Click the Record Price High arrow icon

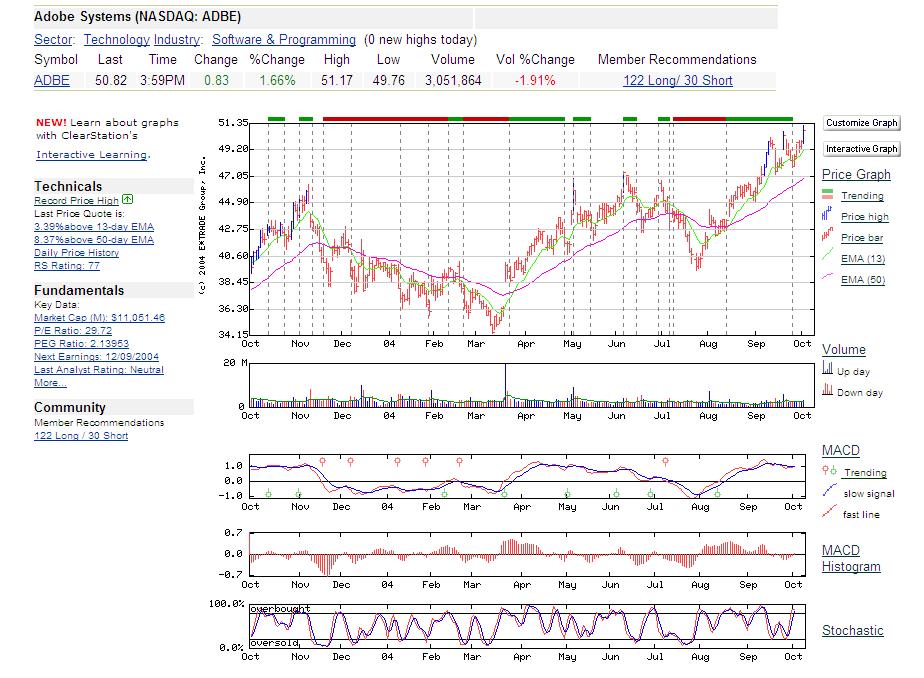point(127,200)
